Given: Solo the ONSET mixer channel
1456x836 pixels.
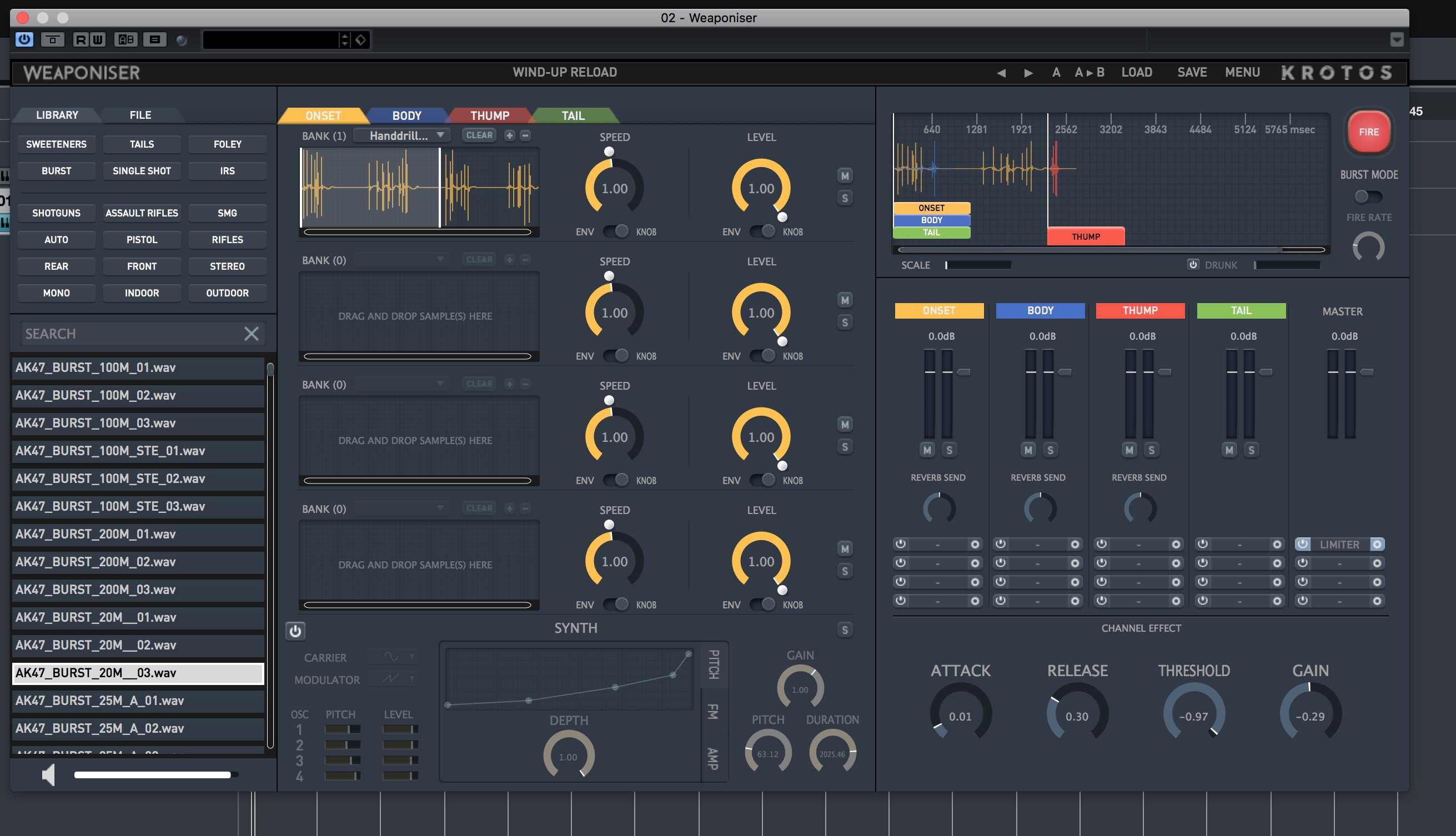Looking at the screenshot, I should pos(950,450).
